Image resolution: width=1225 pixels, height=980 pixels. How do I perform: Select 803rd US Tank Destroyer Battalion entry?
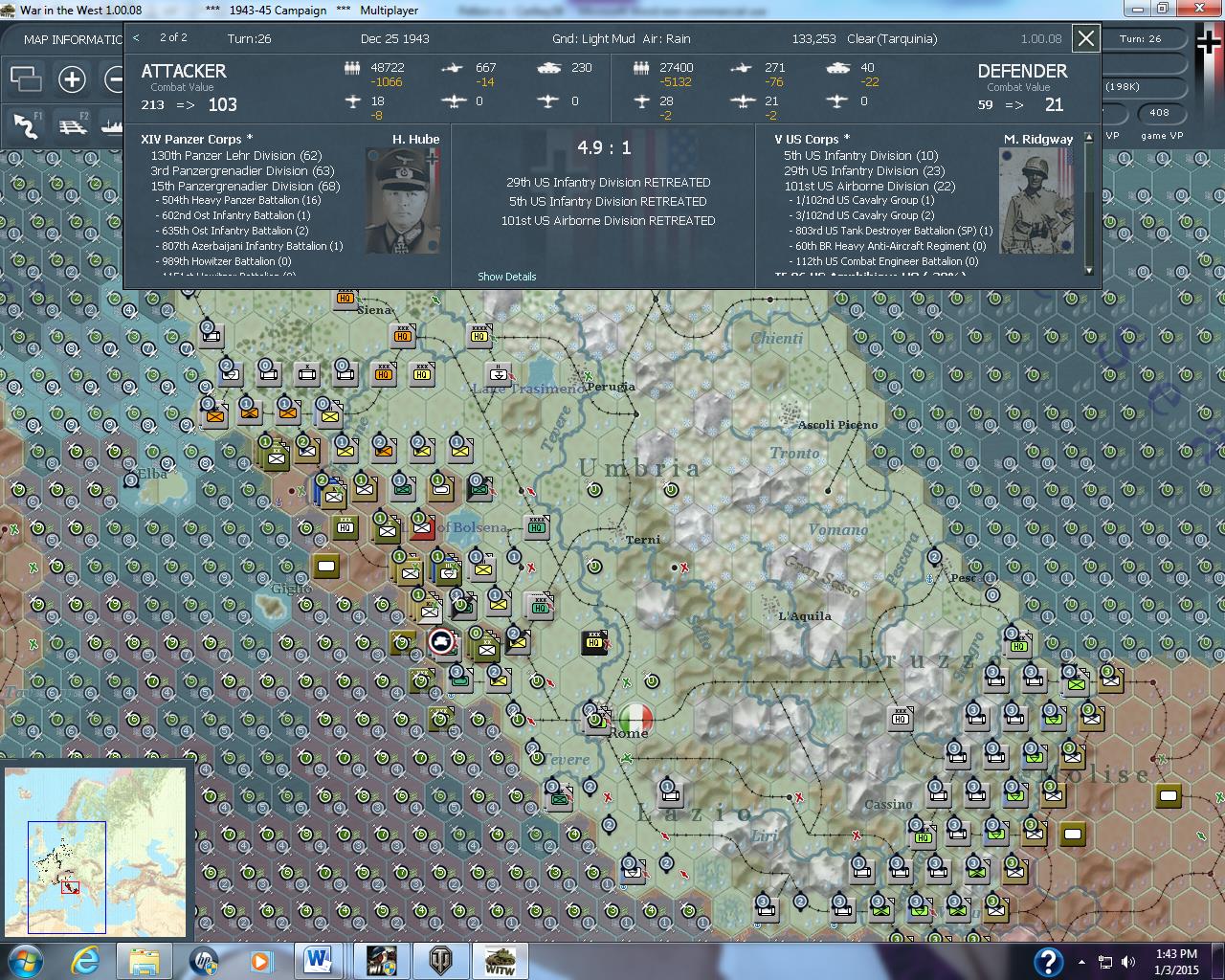891,231
